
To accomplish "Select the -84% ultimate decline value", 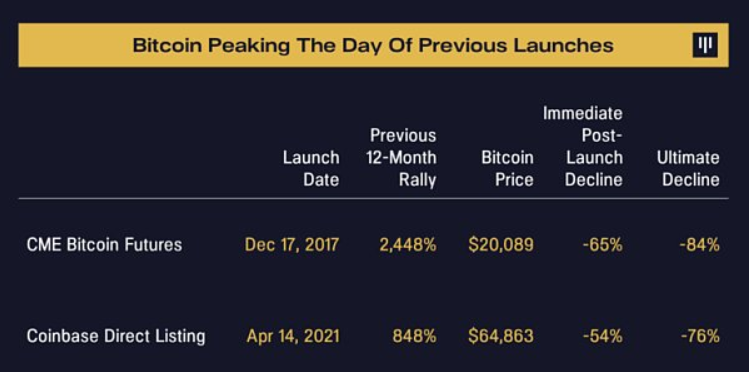I will [x=700, y=245].
